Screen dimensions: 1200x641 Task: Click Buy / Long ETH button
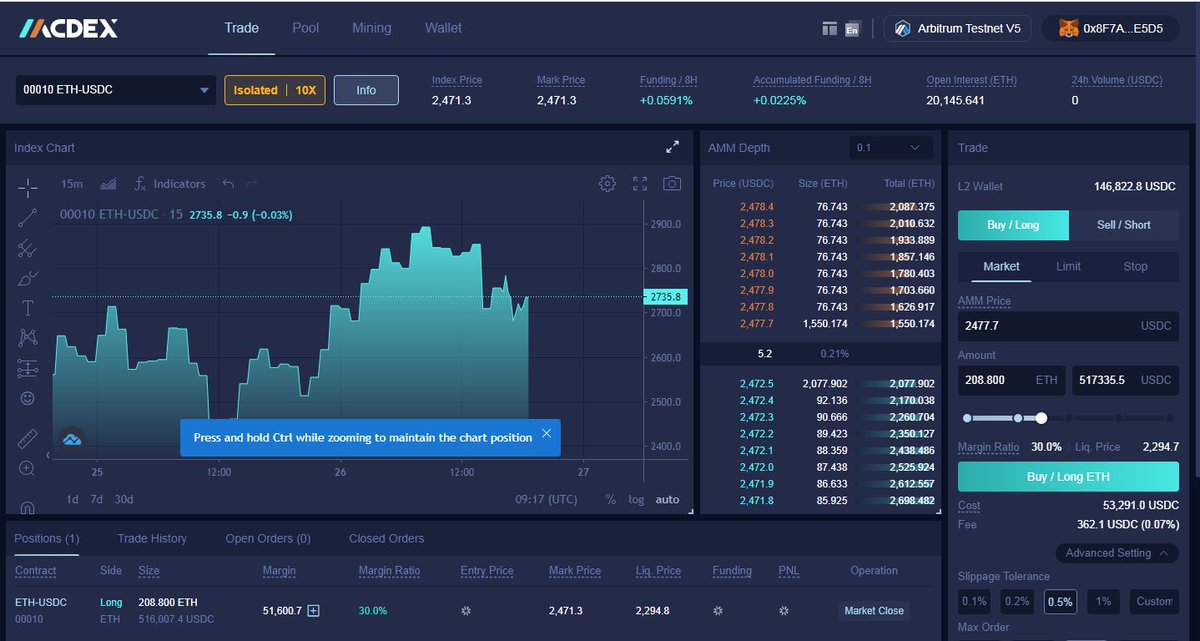pos(1068,477)
